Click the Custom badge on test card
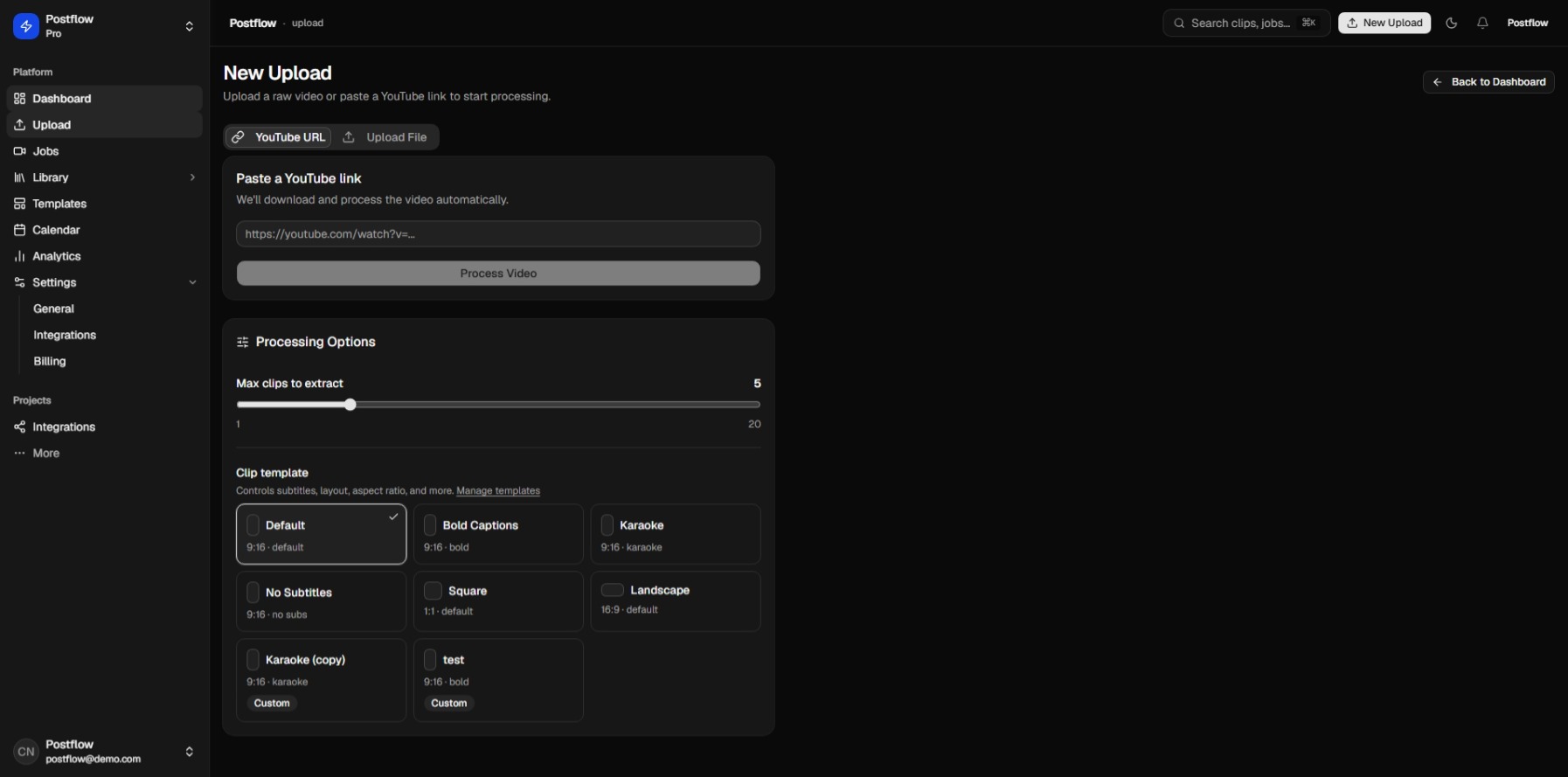The width and height of the screenshot is (1568, 777). (449, 704)
